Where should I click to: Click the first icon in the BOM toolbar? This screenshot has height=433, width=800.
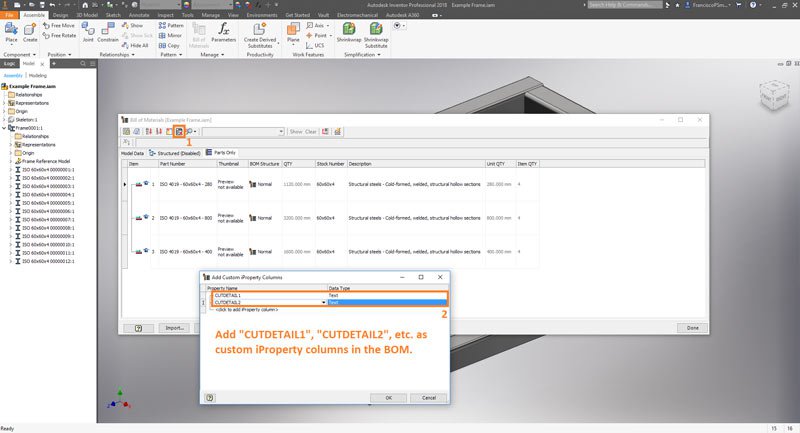126,132
